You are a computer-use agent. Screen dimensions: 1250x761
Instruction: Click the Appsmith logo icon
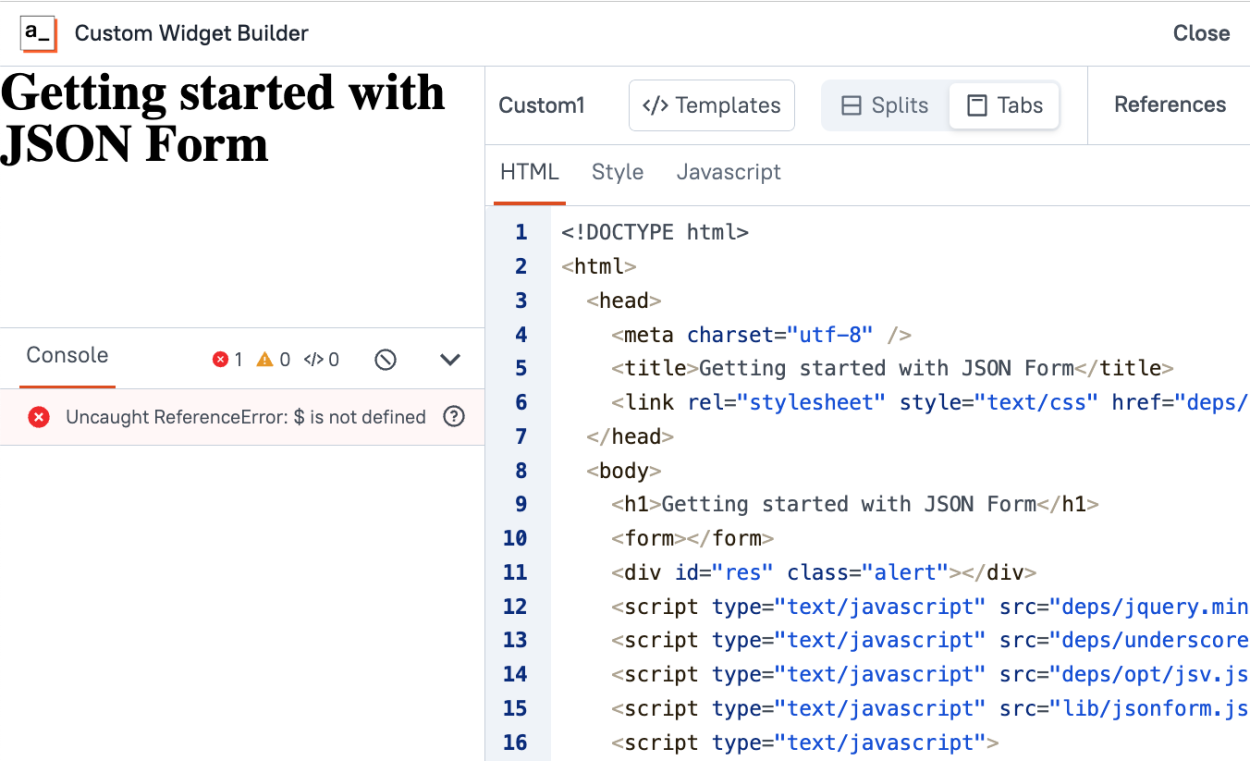(38, 33)
